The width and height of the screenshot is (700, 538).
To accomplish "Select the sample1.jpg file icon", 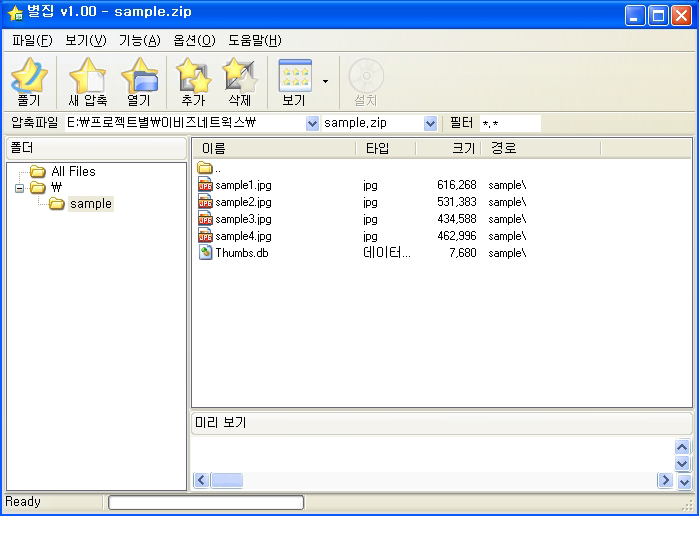I will (x=205, y=185).
